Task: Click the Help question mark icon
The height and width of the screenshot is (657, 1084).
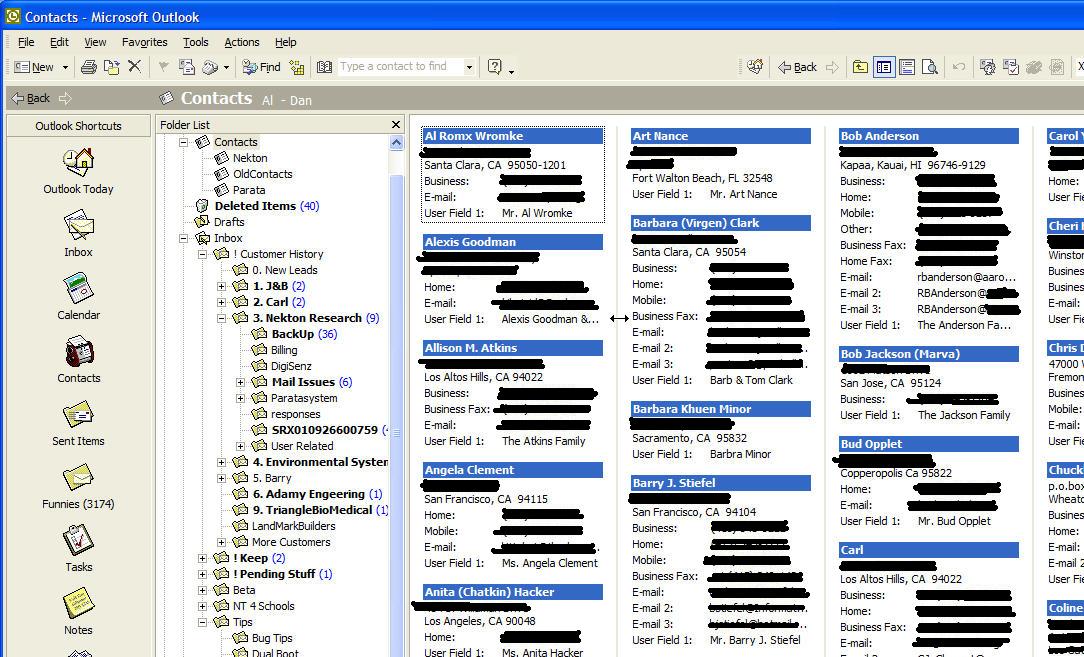Action: pyautogui.click(x=494, y=66)
